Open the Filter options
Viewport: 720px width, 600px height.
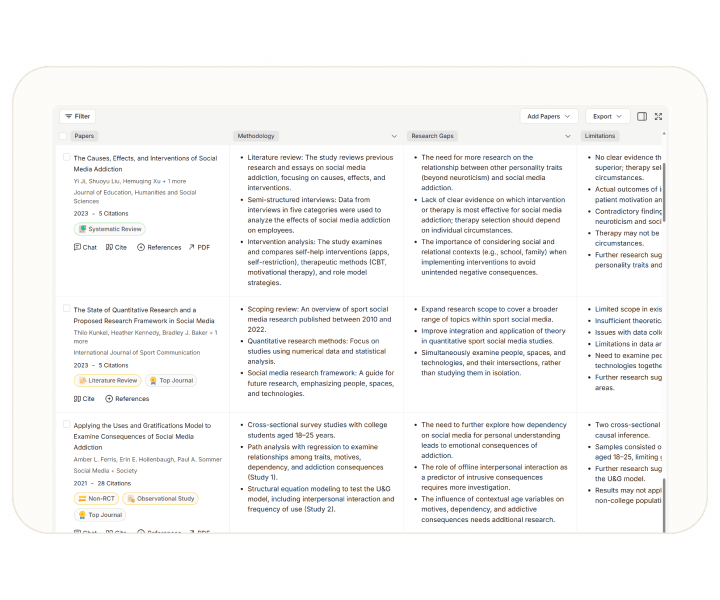pyautogui.click(x=77, y=117)
